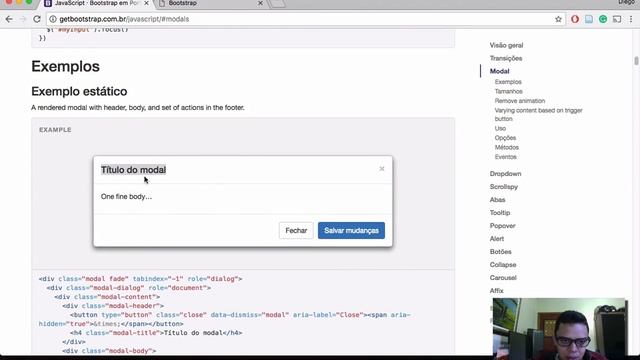Open Alert section in sidebar
This screenshot has height=360, width=640.
[x=497, y=239]
